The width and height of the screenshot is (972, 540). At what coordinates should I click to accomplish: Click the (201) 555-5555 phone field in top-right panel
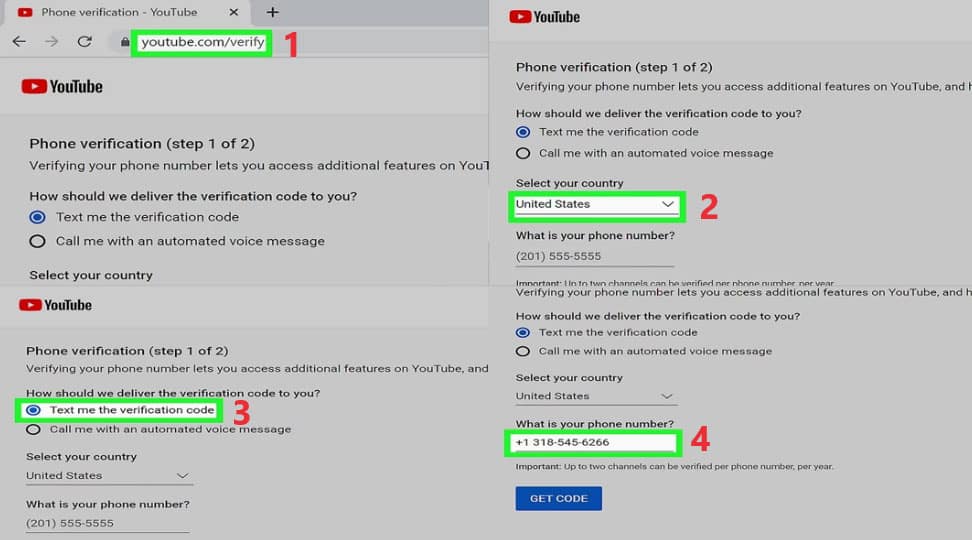pyautogui.click(x=594, y=256)
